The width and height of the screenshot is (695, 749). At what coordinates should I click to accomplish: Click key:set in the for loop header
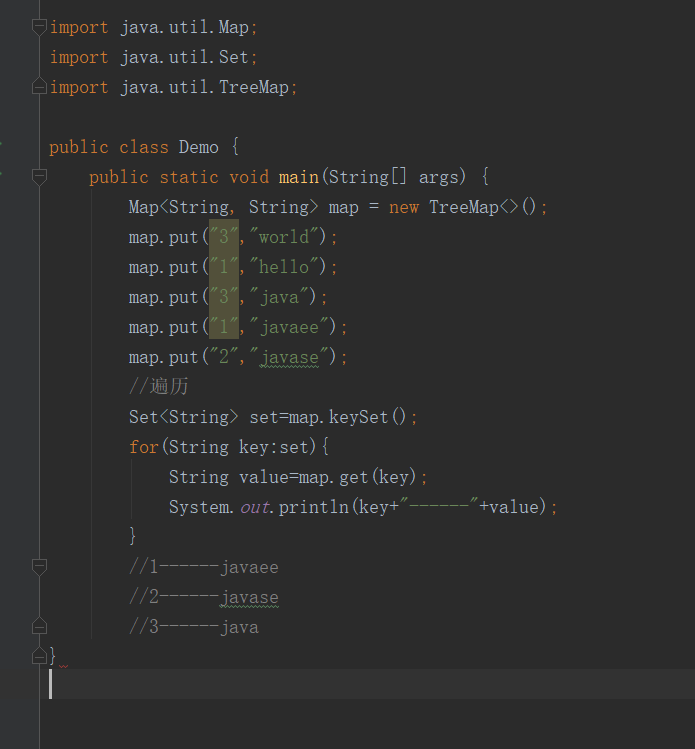click(x=274, y=447)
